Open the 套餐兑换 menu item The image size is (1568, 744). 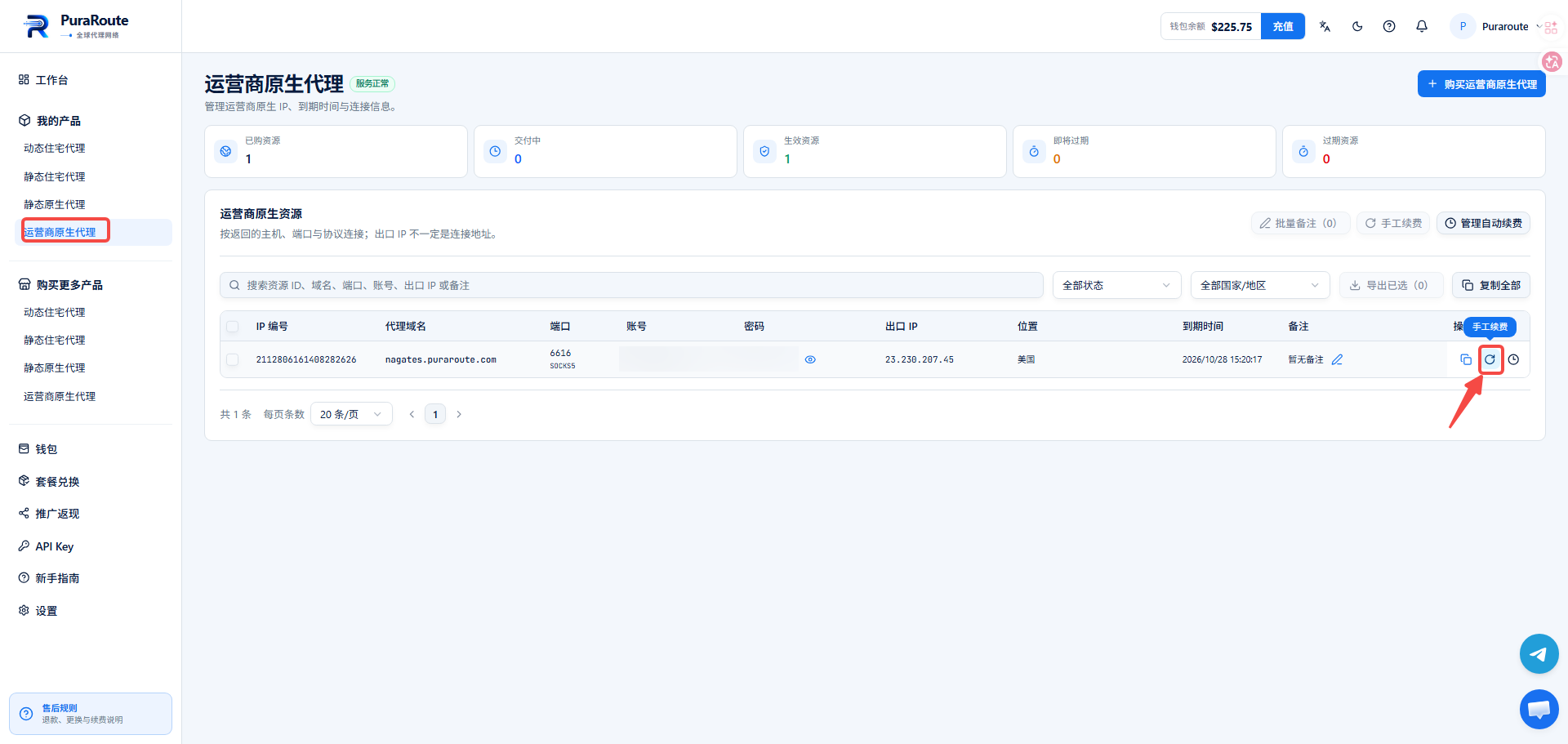(x=57, y=482)
